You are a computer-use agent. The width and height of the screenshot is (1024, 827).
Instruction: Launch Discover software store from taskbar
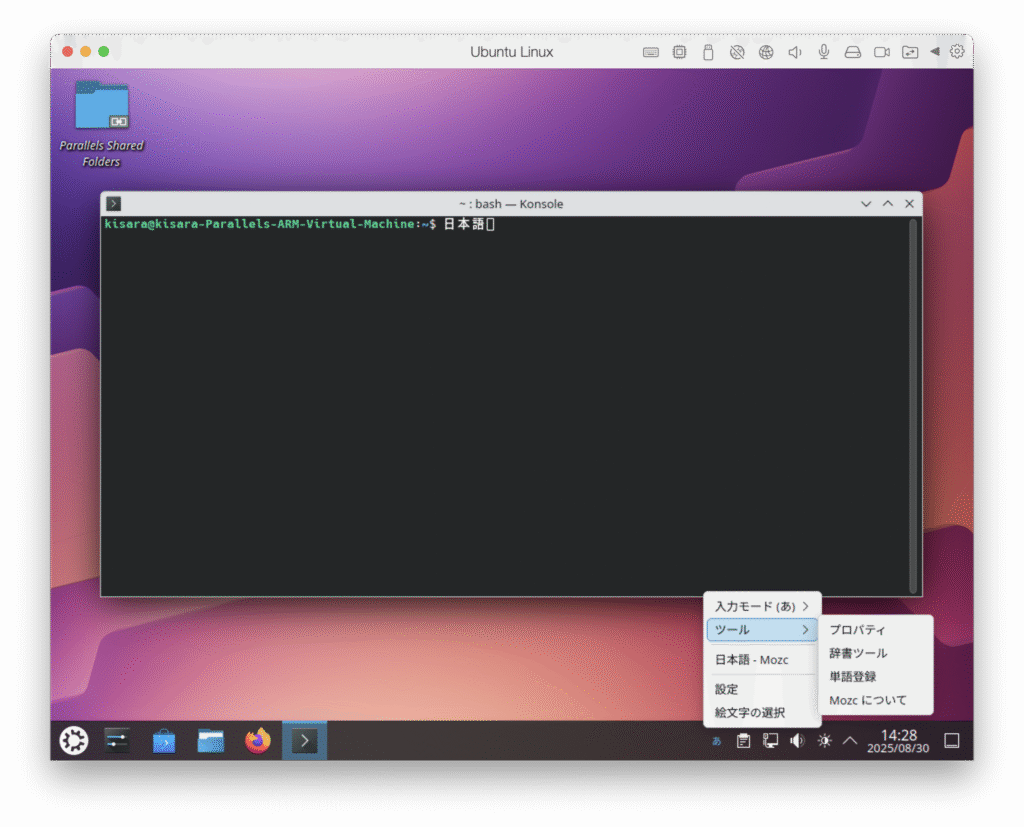tap(164, 741)
